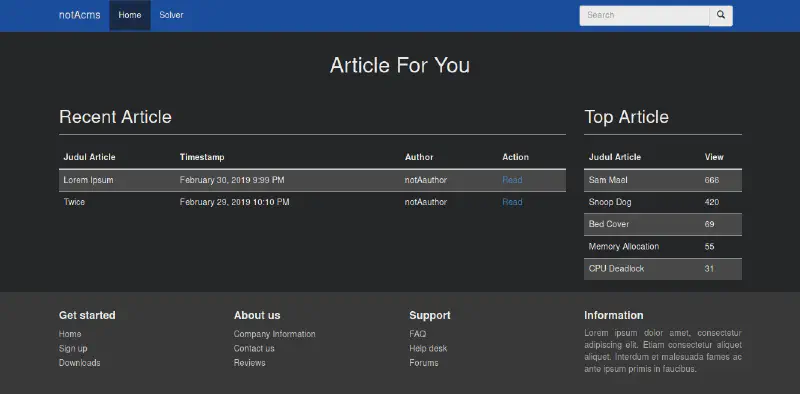
Task: Select the Sam Mael top article row
Action: click(663, 180)
